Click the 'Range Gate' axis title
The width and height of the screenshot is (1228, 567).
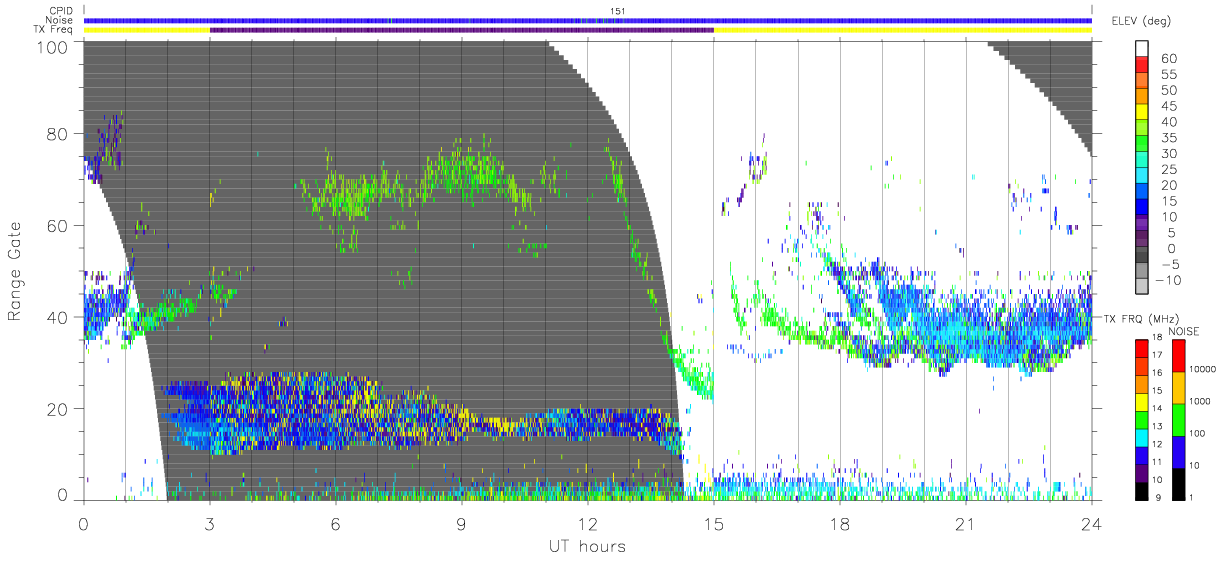pyautogui.click(x=16, y=271)
